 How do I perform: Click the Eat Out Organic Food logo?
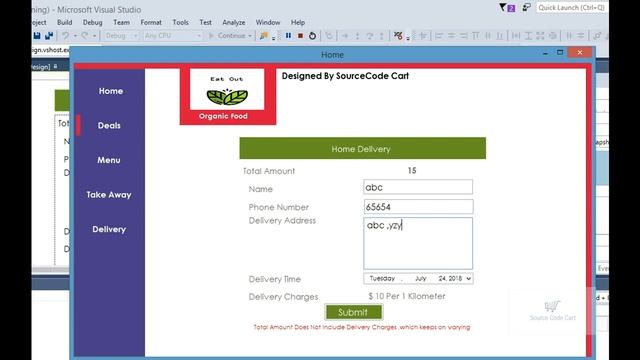227,96
